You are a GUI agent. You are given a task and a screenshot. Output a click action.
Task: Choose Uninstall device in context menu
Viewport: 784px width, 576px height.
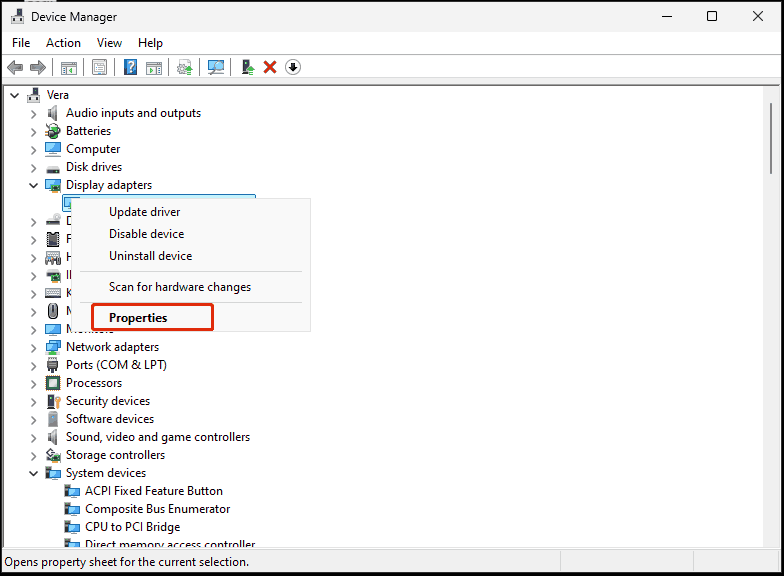click(x=150, y=256)
